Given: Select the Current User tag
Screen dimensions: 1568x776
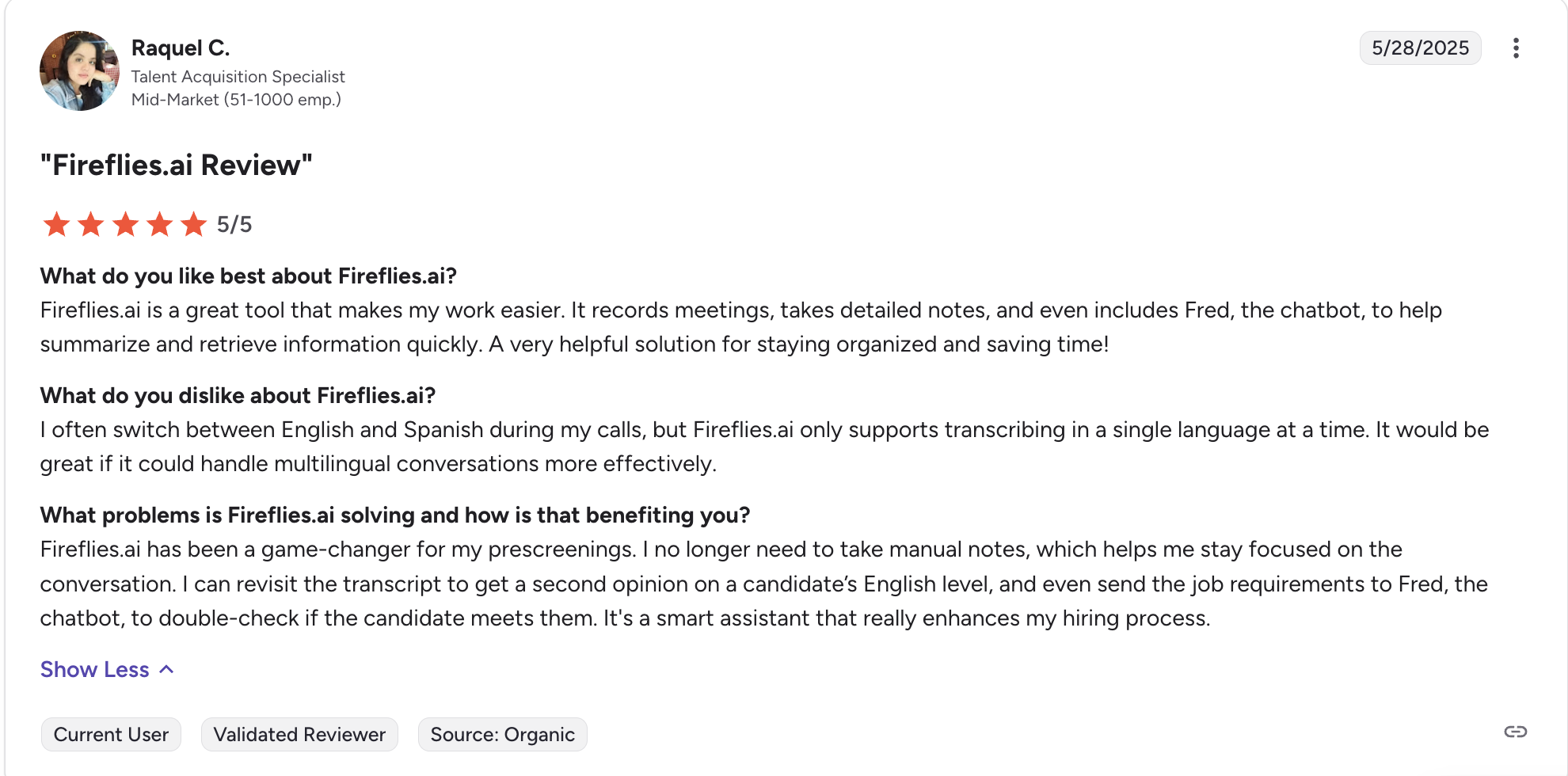Looking at the screenshot, I should [111, 735].
